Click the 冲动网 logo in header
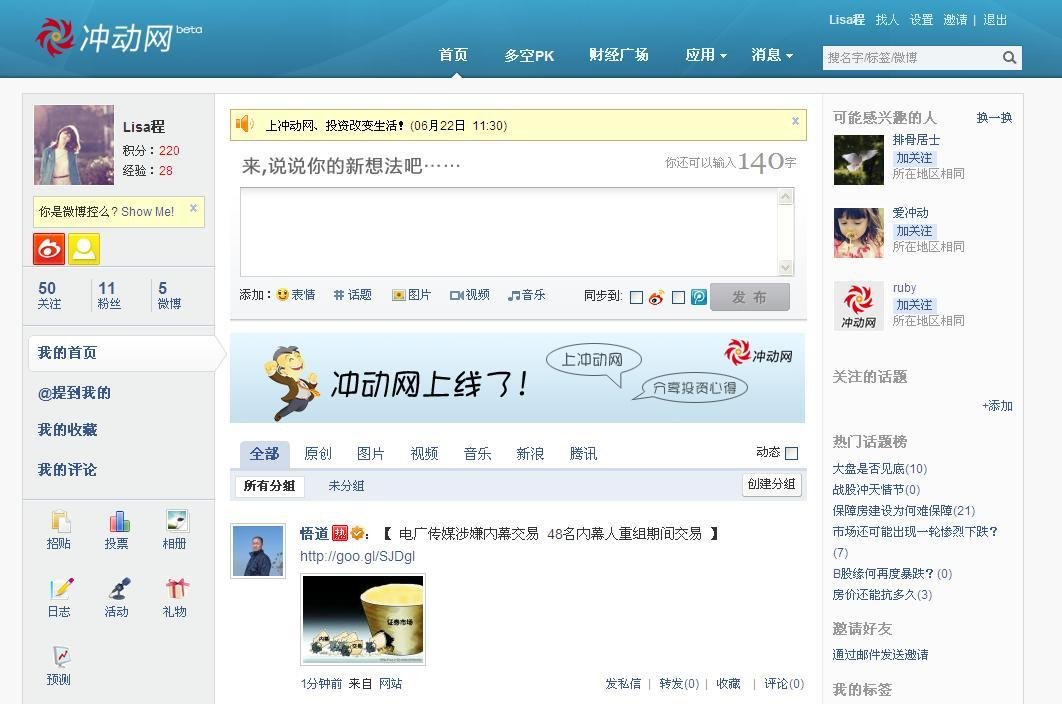The width and height of the screenshot is (1062, 704). pyautogui.click(x=119, y=37)
